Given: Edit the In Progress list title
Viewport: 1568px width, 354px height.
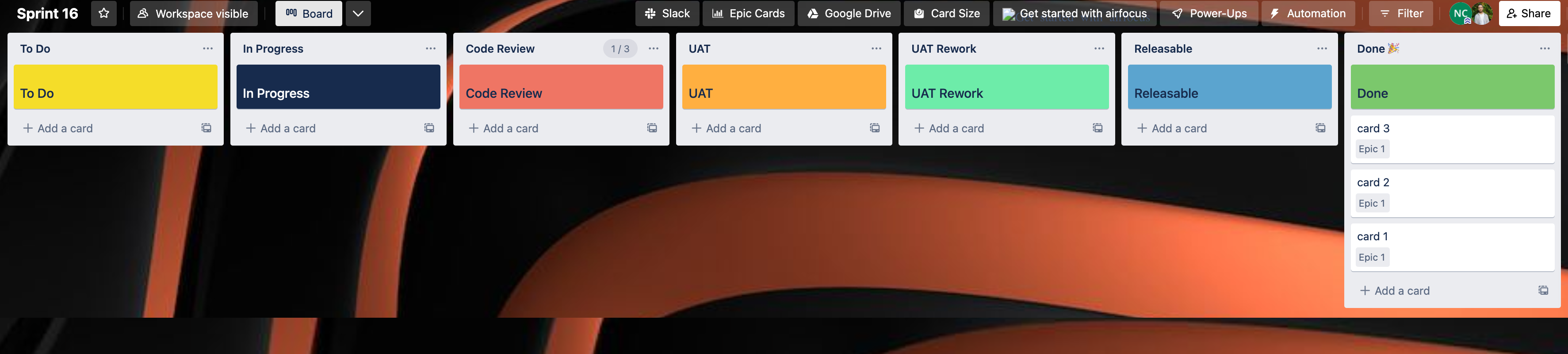Looking at the screenshot, I should coord(273,49).
